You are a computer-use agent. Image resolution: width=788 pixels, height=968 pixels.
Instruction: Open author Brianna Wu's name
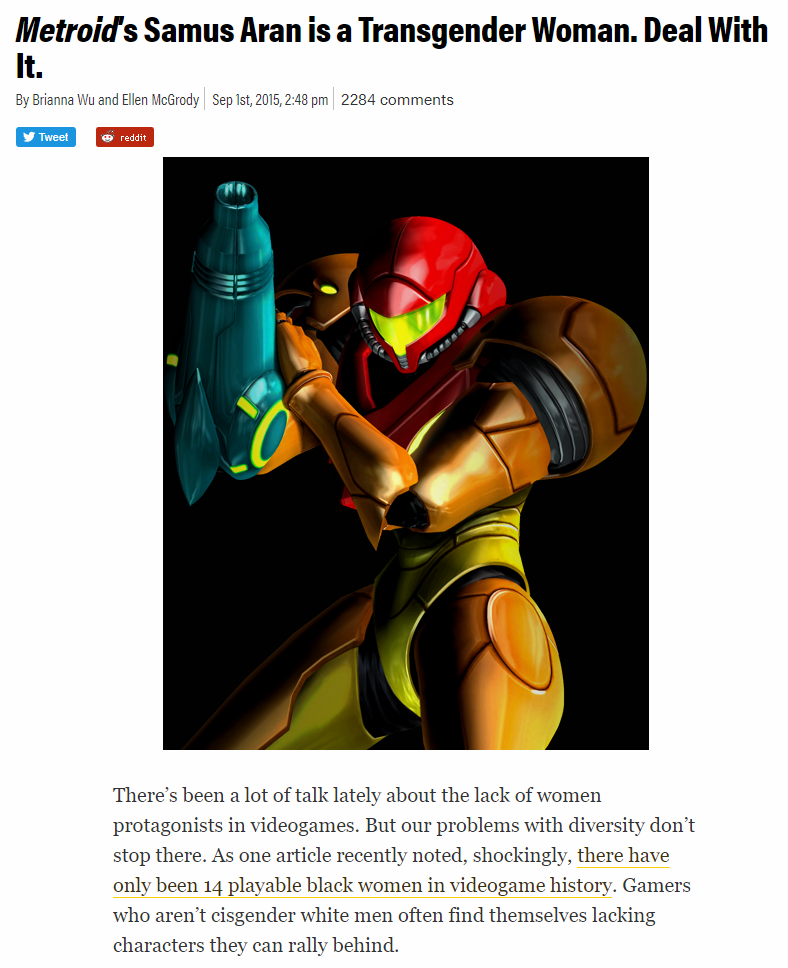(64, 100)
